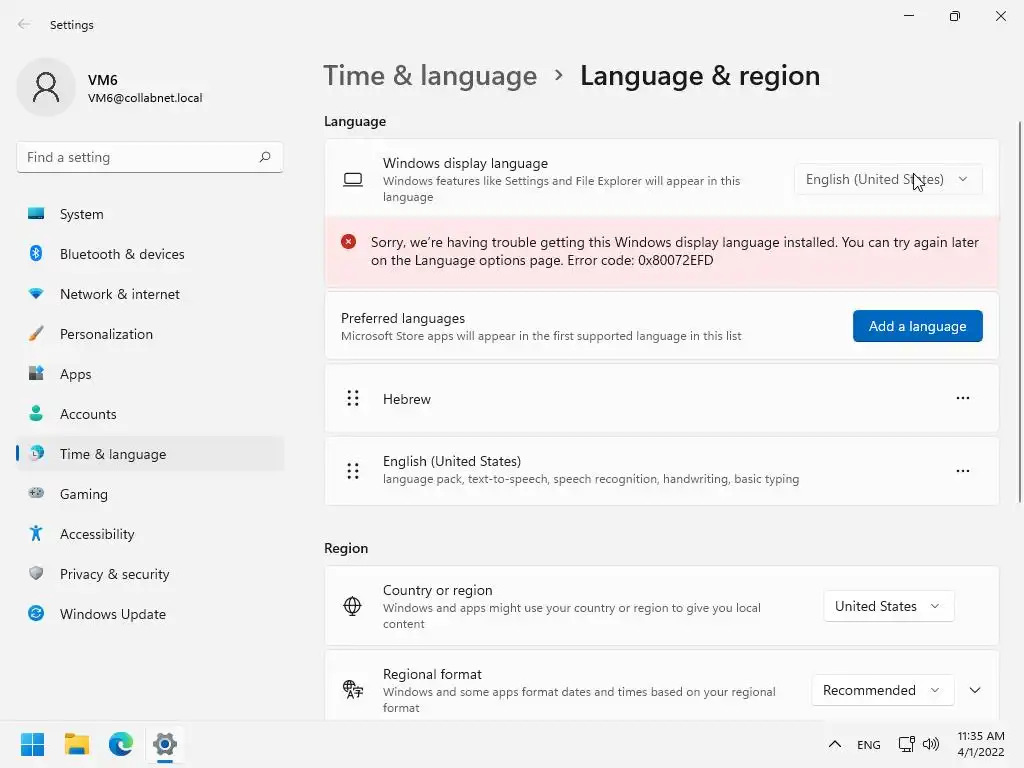This screenshot has width=1024, height=768.
Task: Open Gaming settings
Action: [150, 494]
